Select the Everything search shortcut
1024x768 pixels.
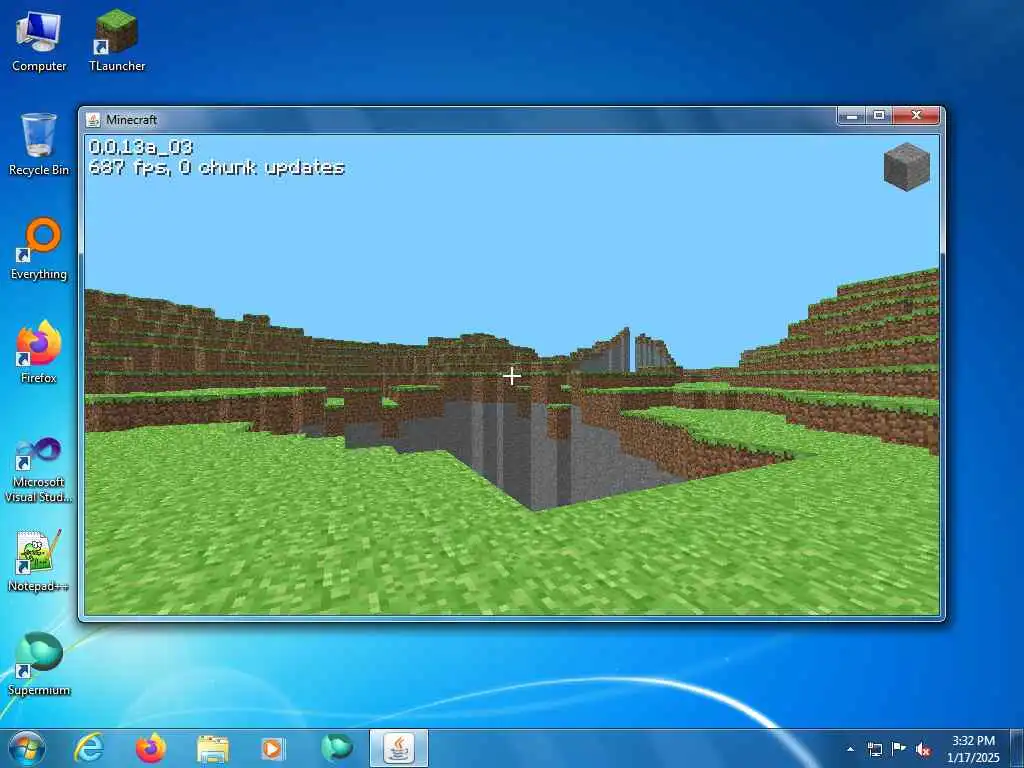[x=39, y=249]
